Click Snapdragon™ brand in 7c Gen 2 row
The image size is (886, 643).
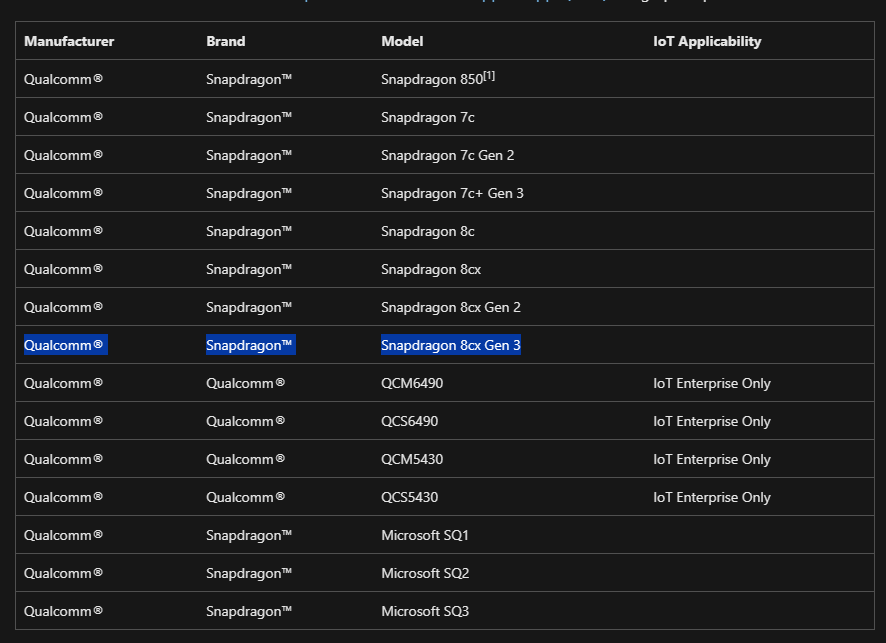[x=249, y=155]
